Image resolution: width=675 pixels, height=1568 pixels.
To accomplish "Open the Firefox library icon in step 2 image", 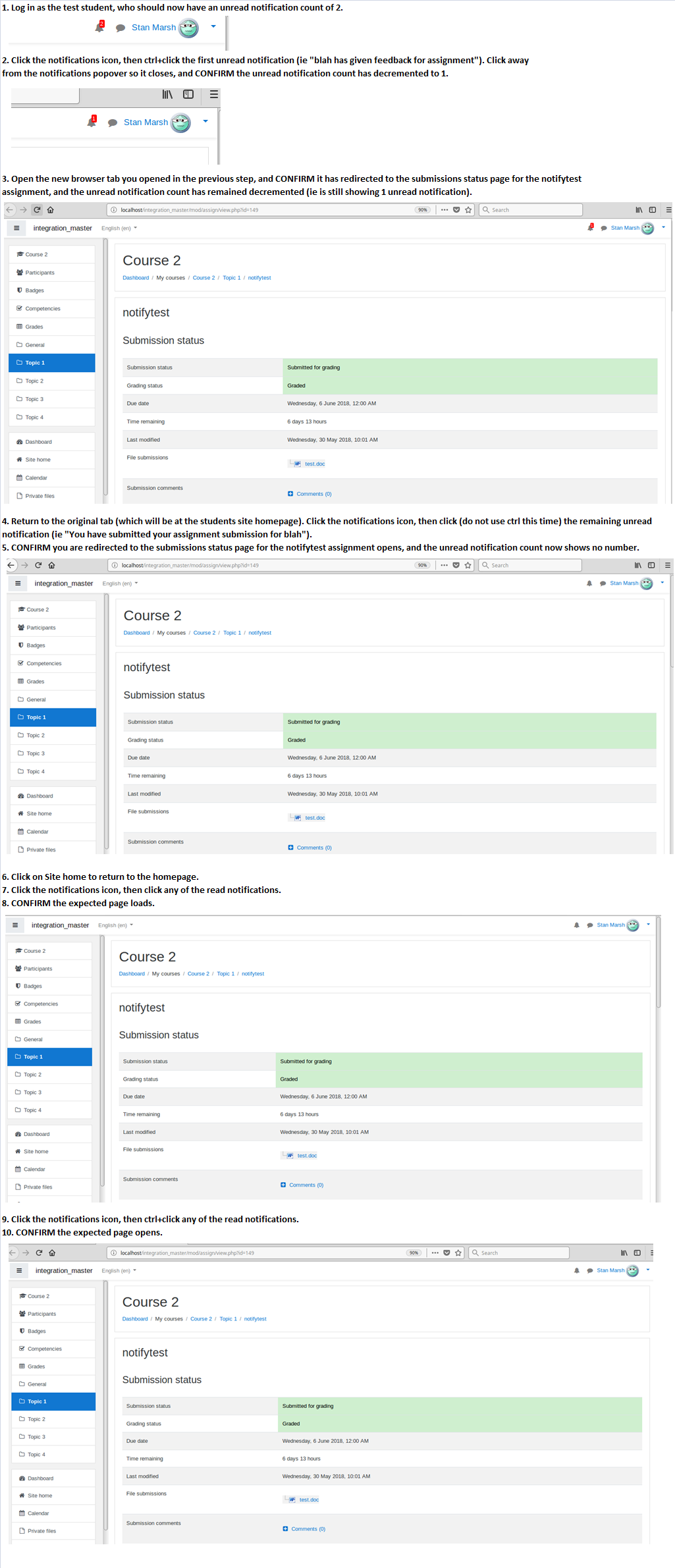I will click(167, 95).
